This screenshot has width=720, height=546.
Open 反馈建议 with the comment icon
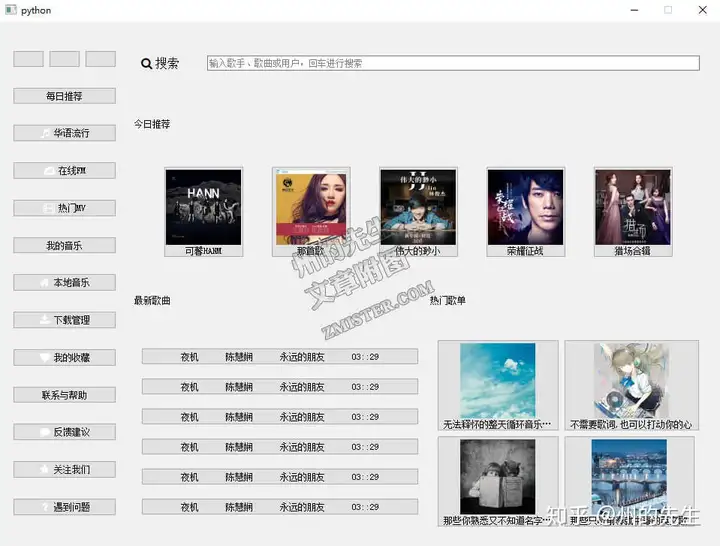point(64,432)
